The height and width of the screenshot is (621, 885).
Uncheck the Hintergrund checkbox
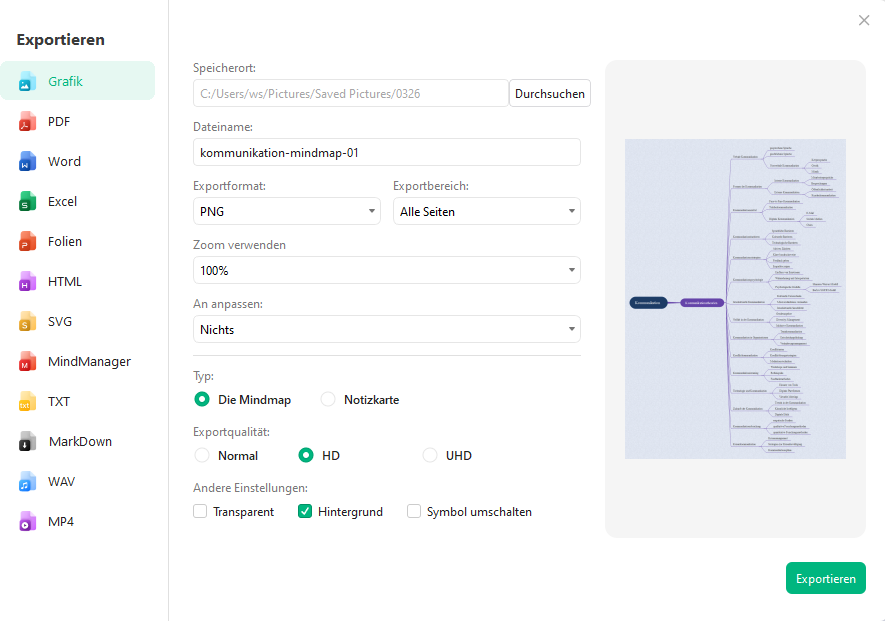tap(306, 512)
